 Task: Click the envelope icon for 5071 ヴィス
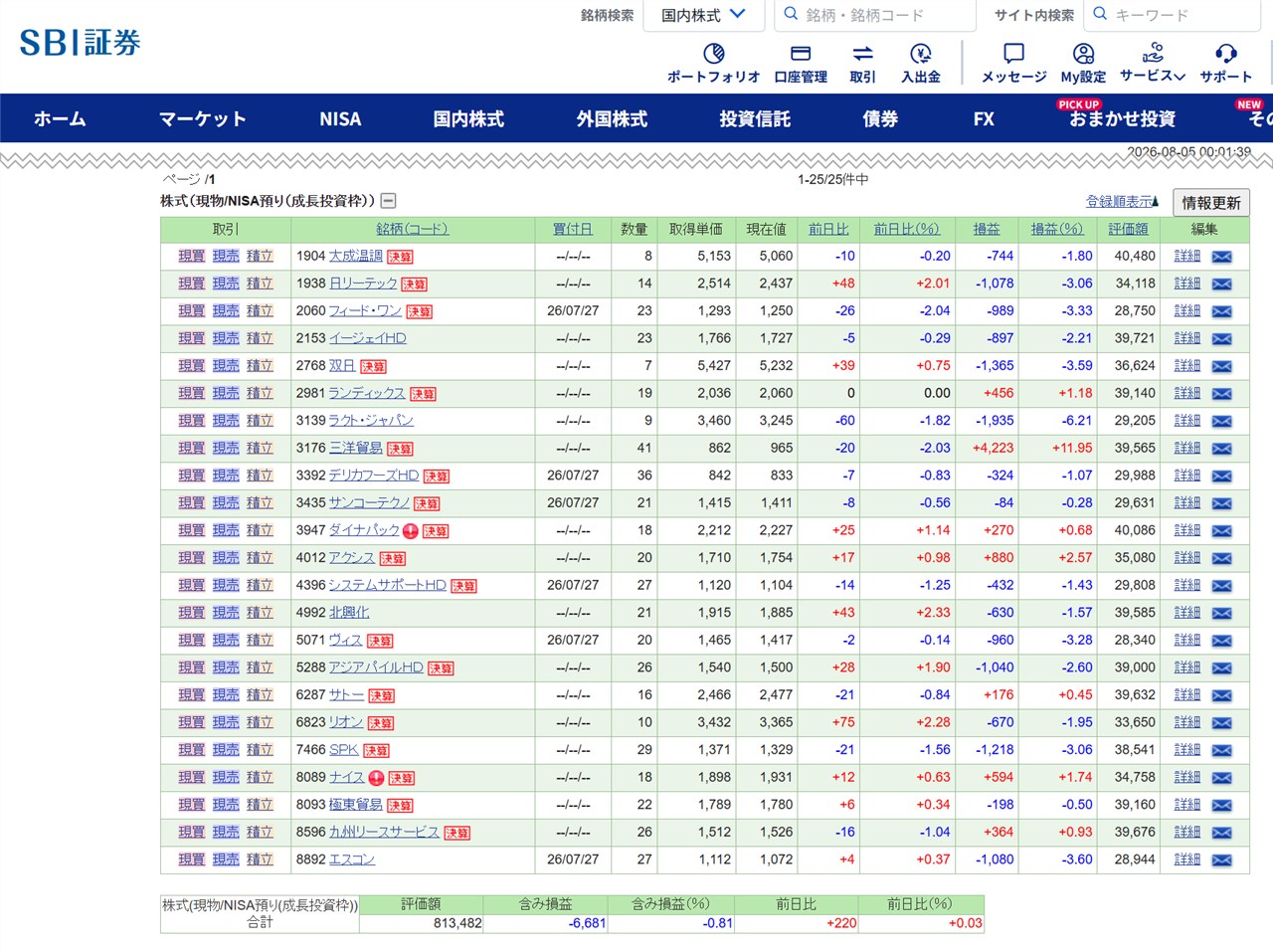pos(1222,641)
